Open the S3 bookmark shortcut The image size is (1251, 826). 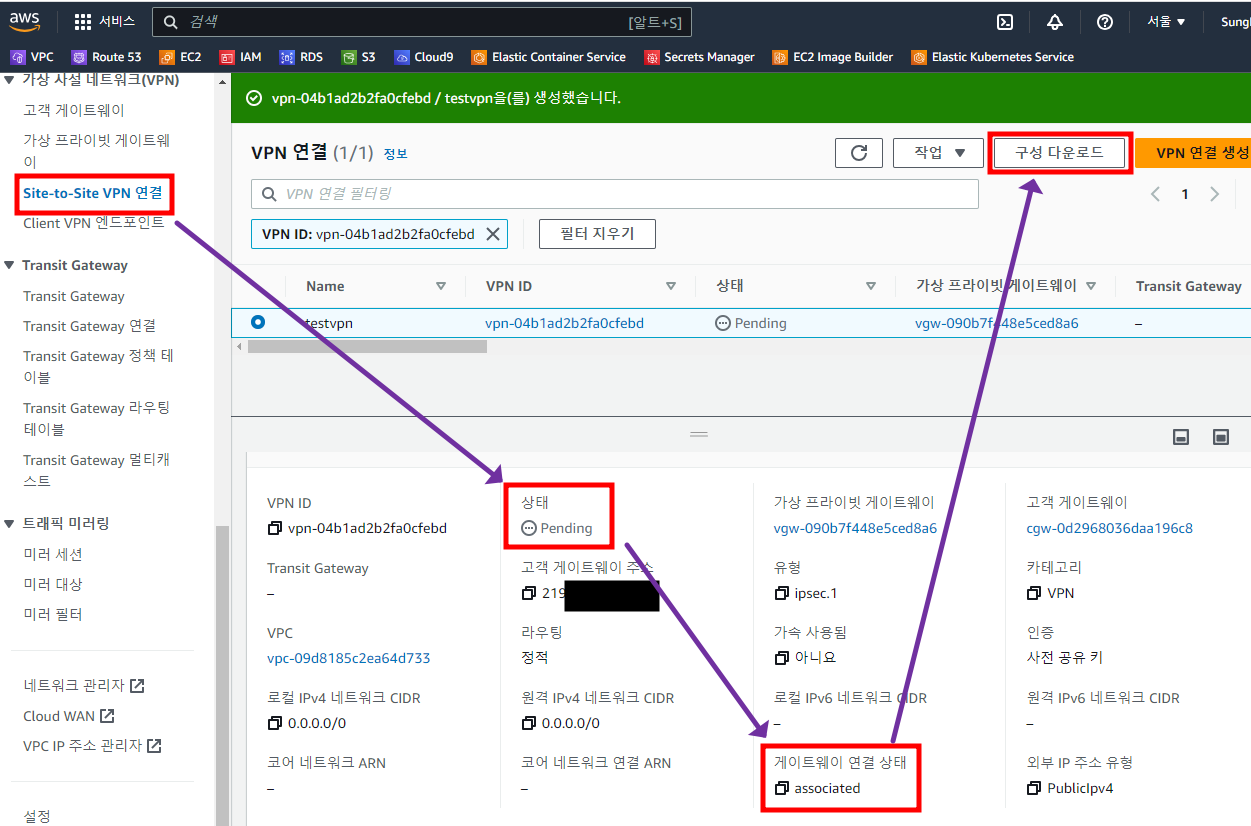[358, 57]
